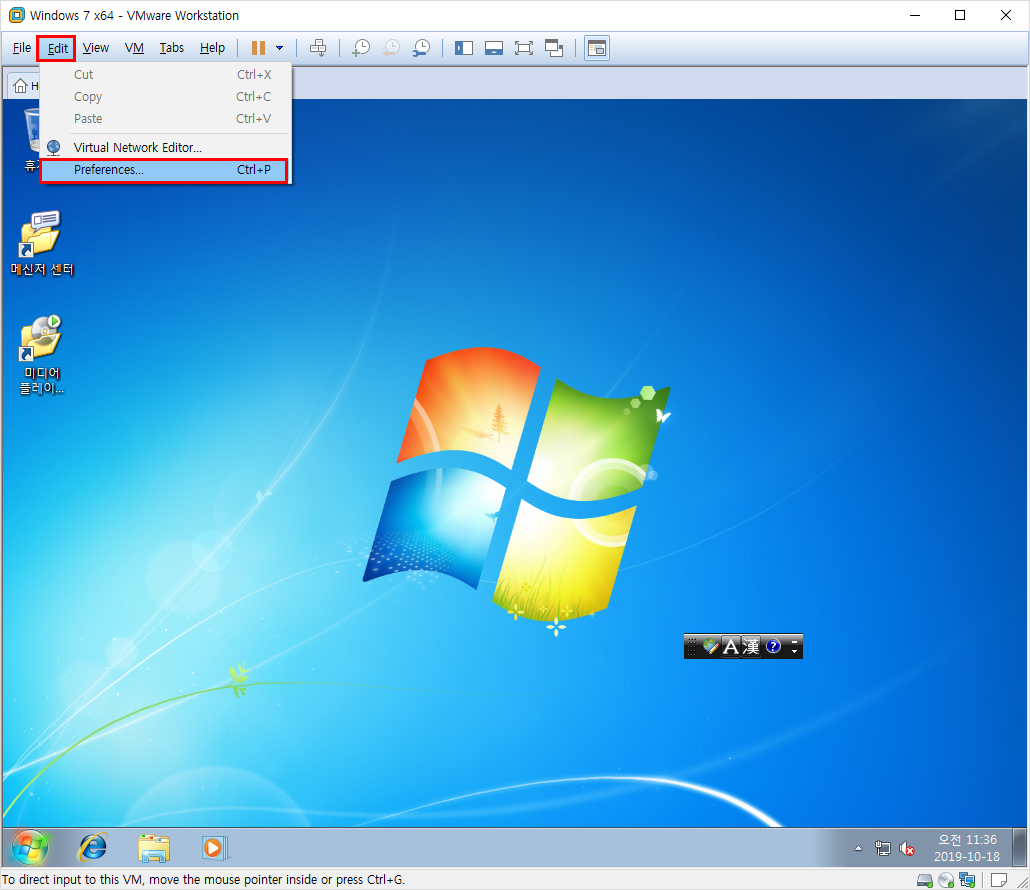Open Windows Explorer from the taskbar
The width and height of the screenshot is (1030, 890).
(x=154, y=847)
